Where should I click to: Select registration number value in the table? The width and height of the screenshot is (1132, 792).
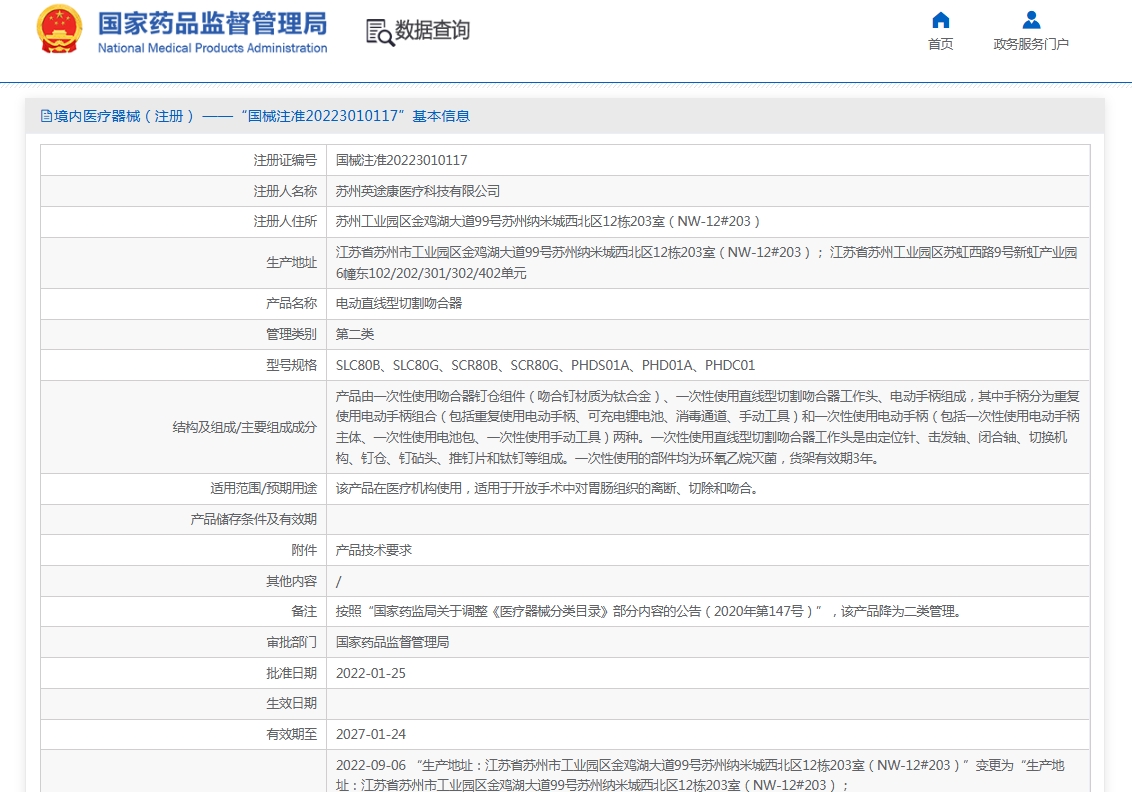click(401, 160)
